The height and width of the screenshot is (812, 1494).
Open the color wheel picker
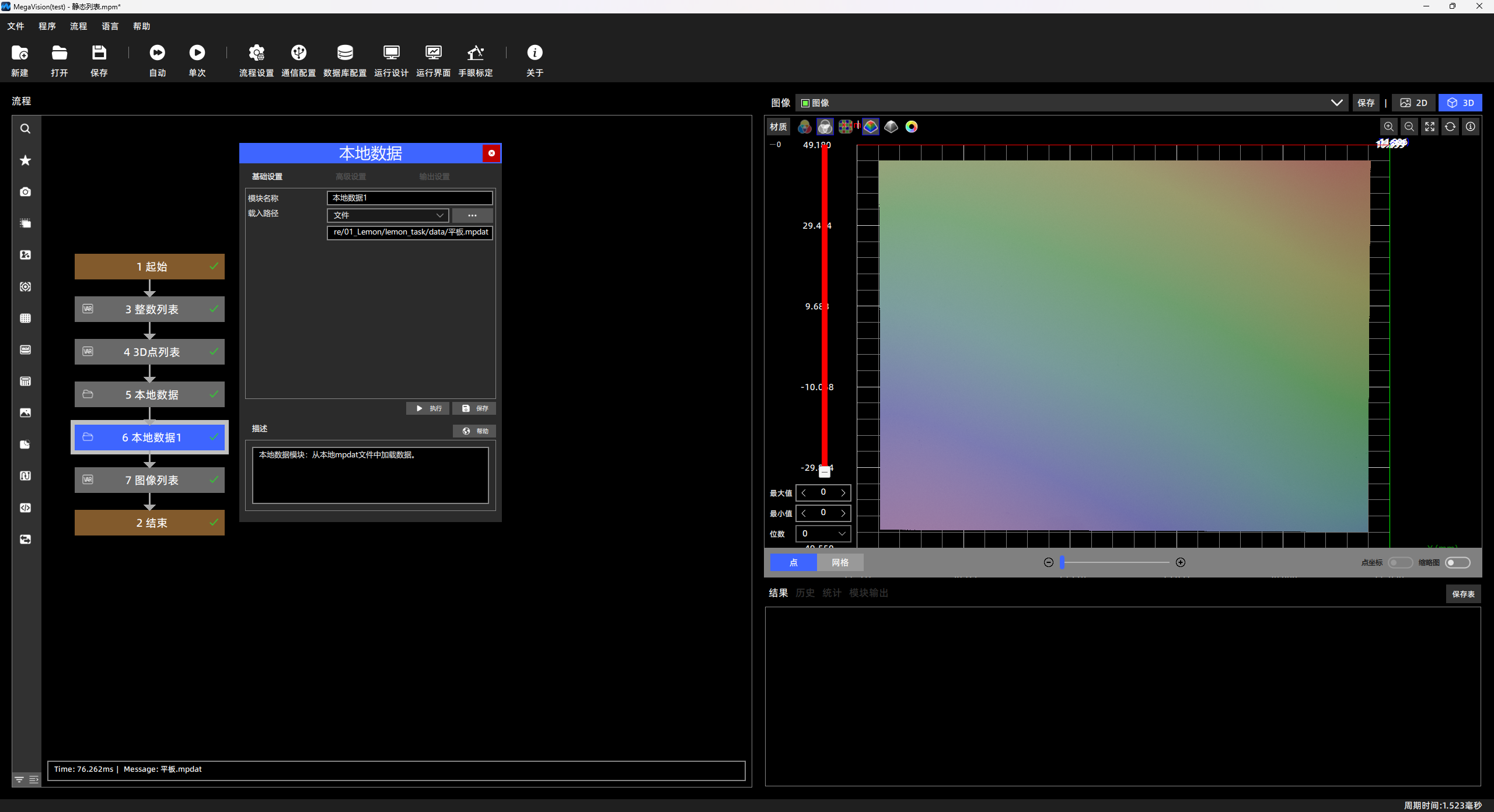point(912,127)
